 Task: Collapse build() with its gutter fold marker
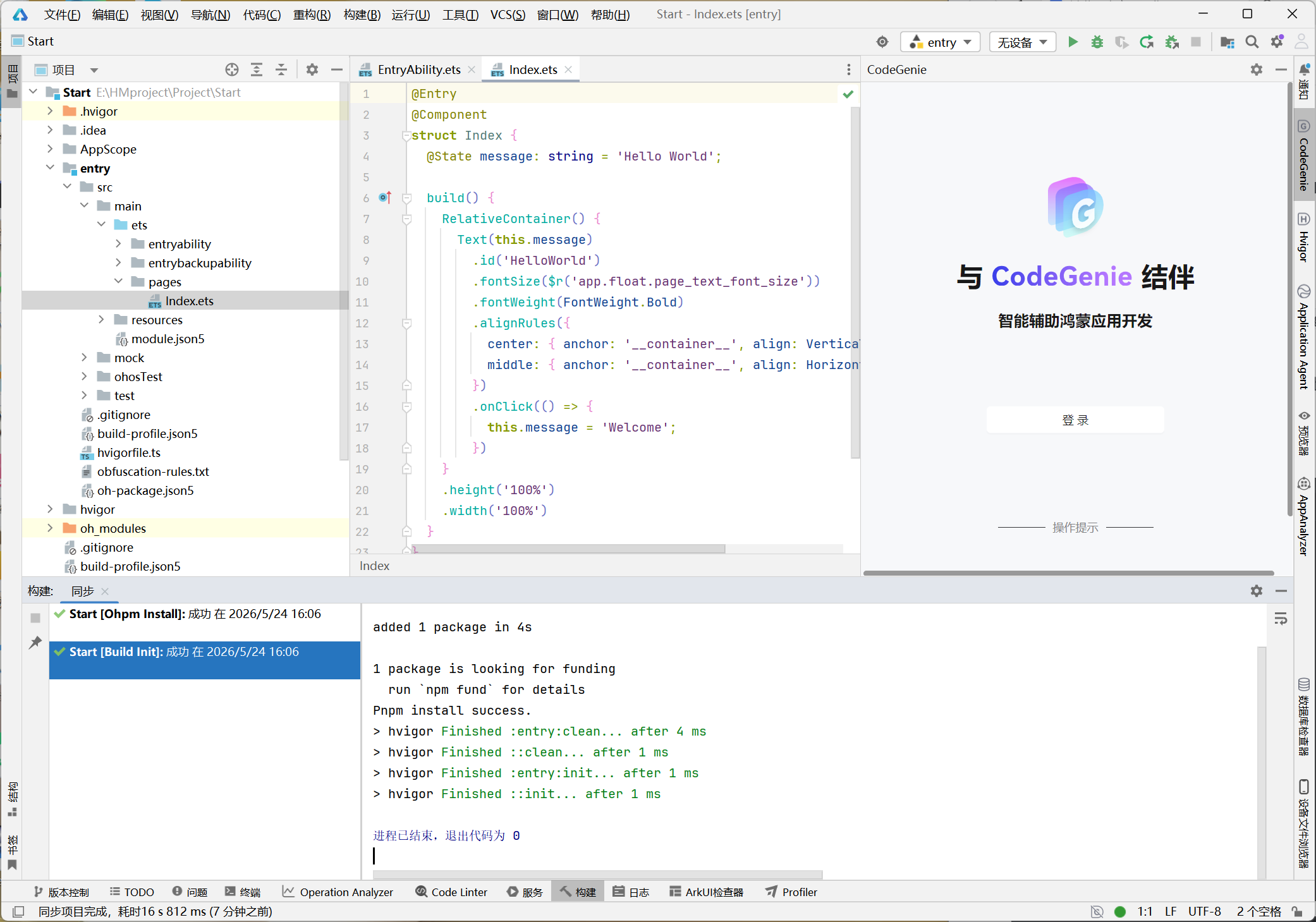tap(407, 198)
